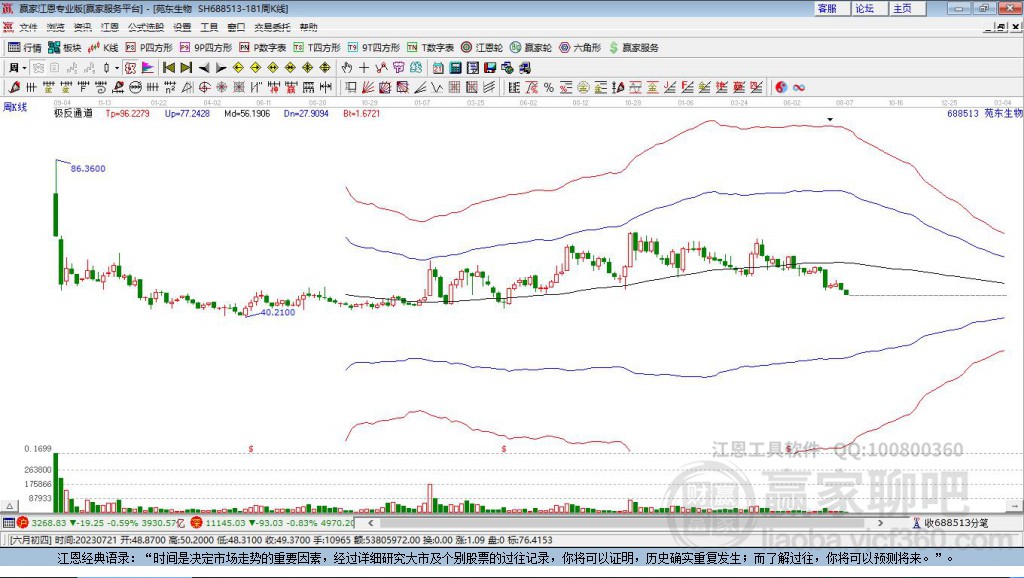
Task: Select the percent sign tool
Action: [x=549, y=88]
